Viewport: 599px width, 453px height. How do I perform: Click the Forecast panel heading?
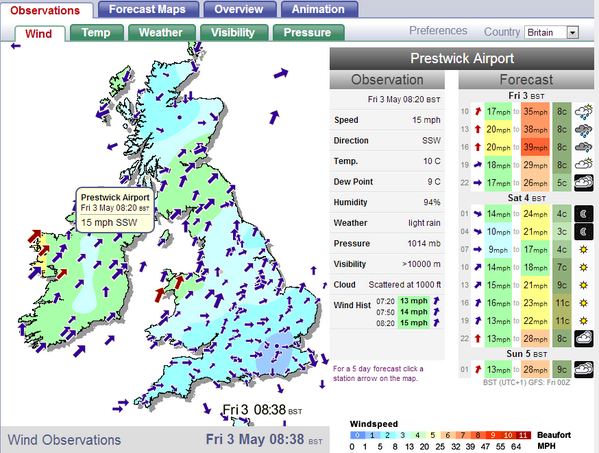tap(526, 79)
